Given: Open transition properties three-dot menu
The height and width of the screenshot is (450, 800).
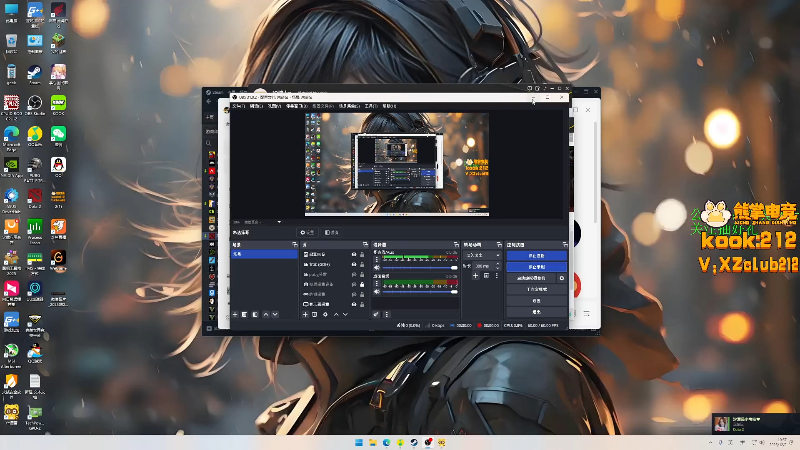Looking at the screenshot, I should click(496, 276).
